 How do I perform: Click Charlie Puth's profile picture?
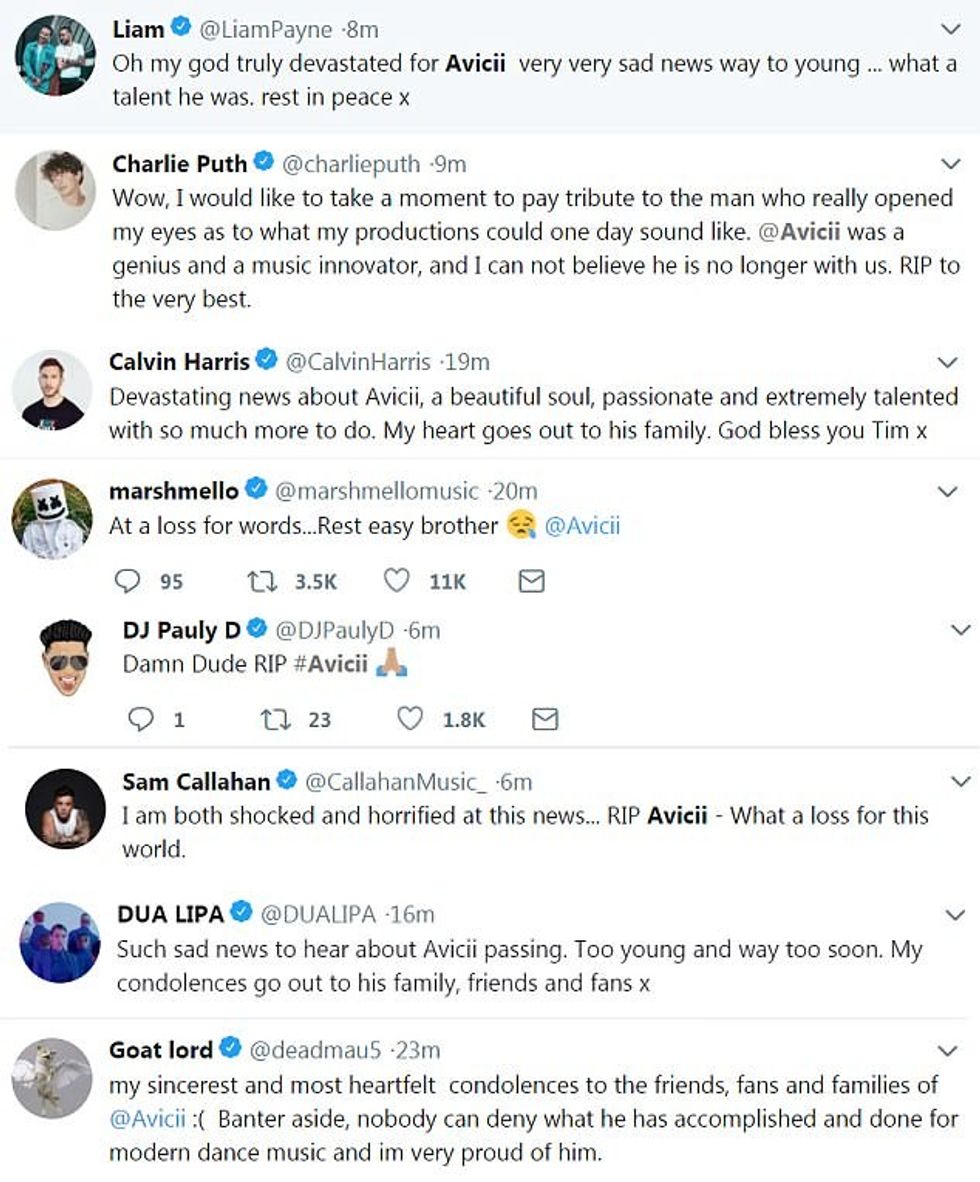coord(55,190)
